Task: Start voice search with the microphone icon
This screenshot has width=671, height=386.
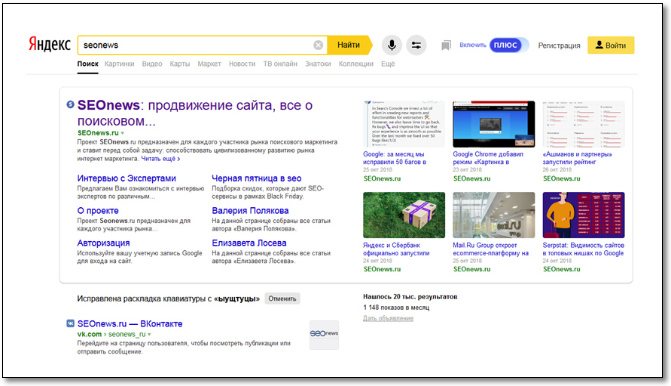Action: [392, 45]
